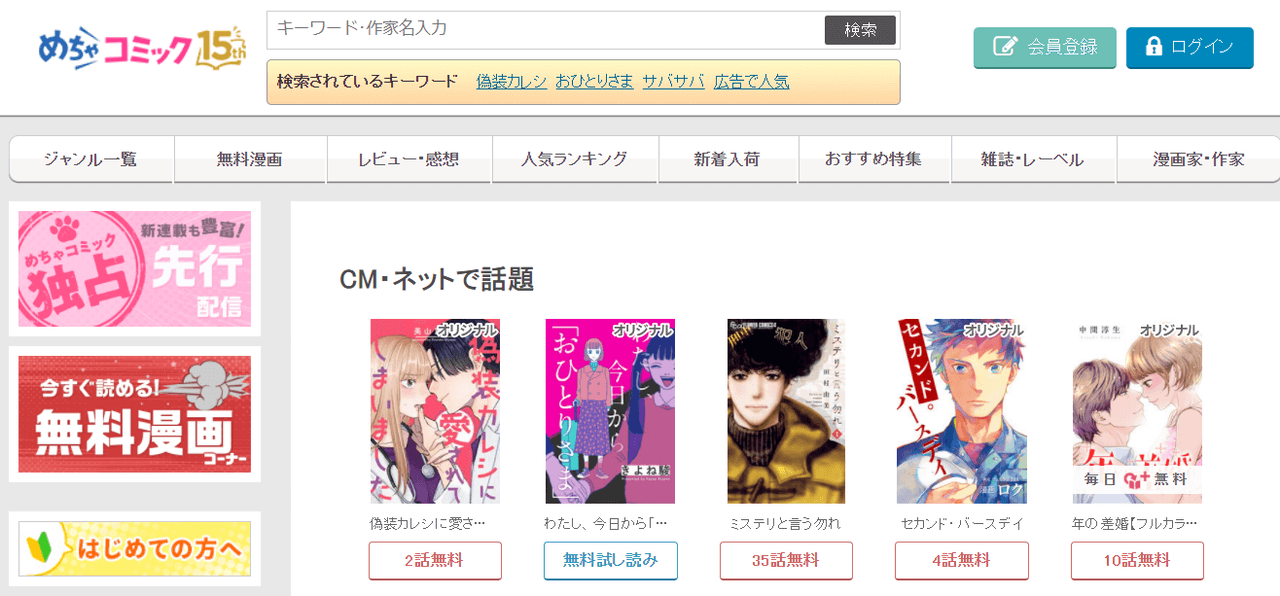
Task: Open the 広告で人気 keyword link
Action: tap(751, 82)
